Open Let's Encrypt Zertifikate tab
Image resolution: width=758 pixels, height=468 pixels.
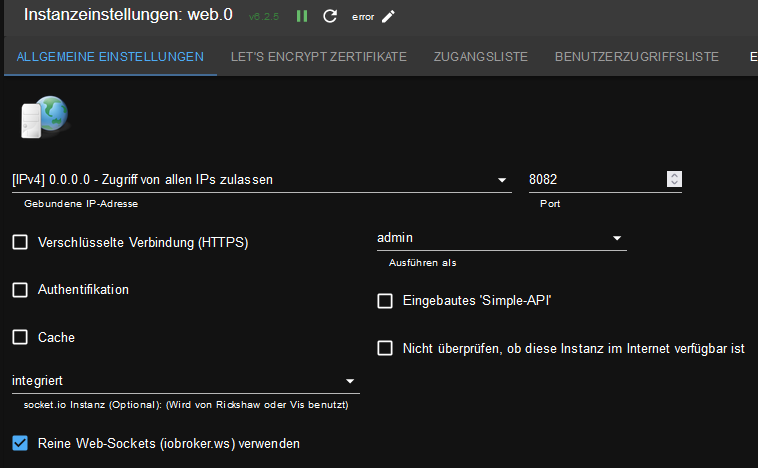319,57
